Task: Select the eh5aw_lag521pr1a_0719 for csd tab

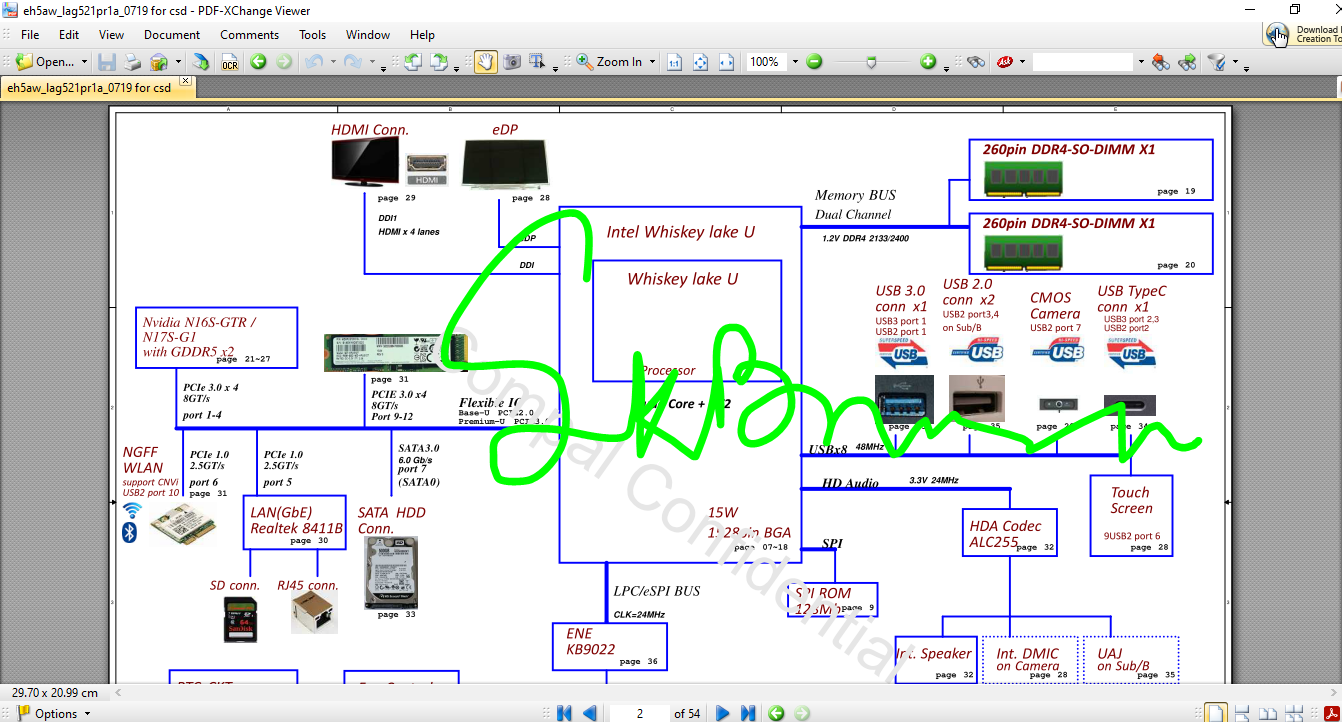Action: click(x=89, y=88)
